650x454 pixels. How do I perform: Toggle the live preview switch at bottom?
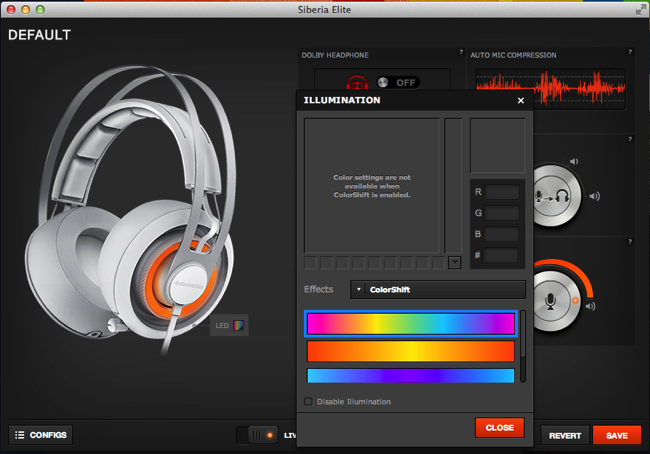(x=257, y=435)
